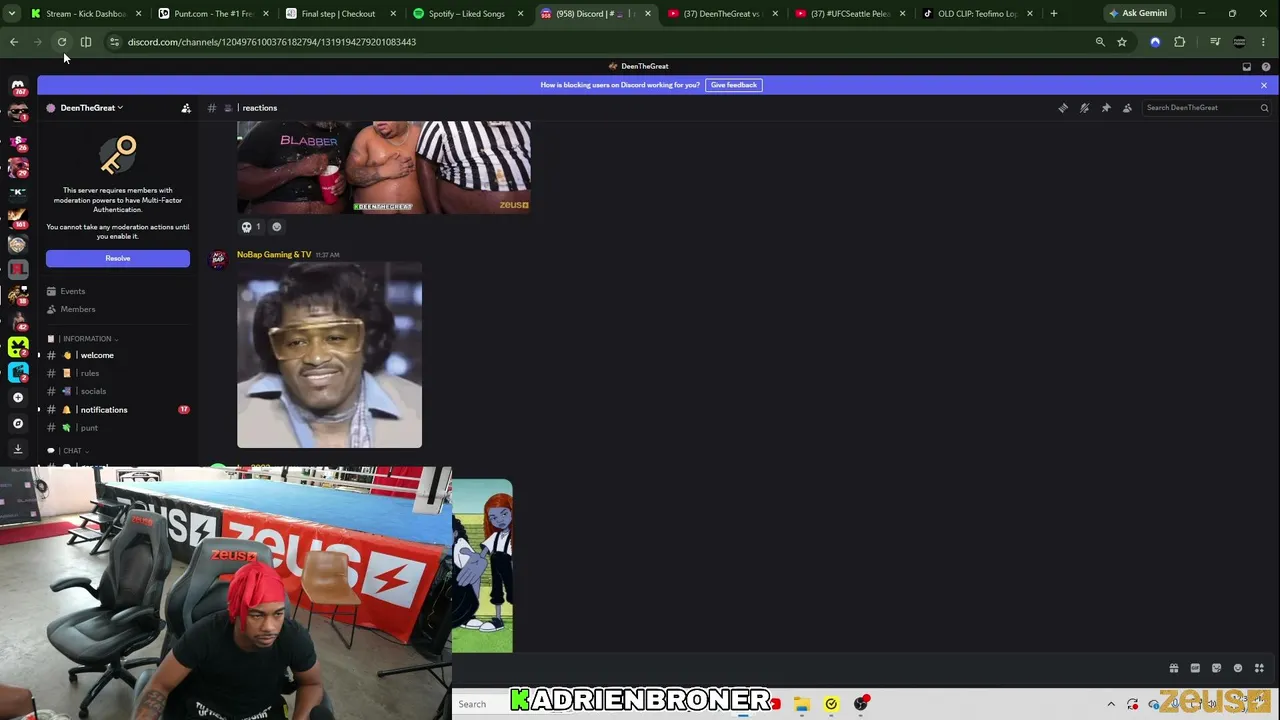Click the Discord URL address bar

coord(600,42)
